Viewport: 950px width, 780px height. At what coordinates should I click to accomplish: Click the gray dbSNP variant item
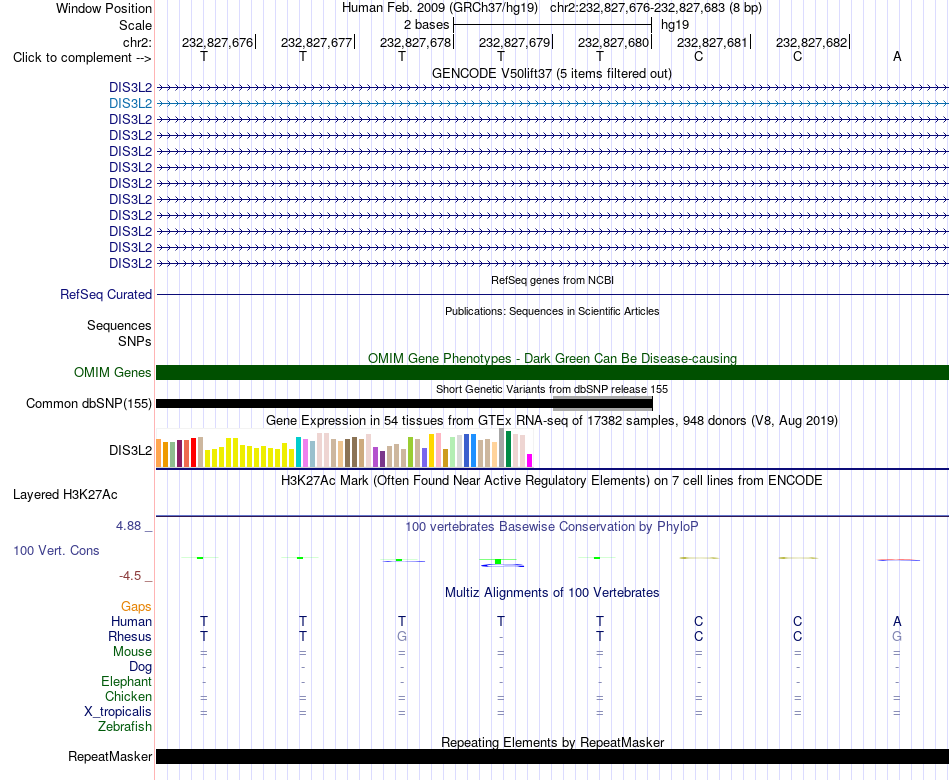click(x=603, y=404)
